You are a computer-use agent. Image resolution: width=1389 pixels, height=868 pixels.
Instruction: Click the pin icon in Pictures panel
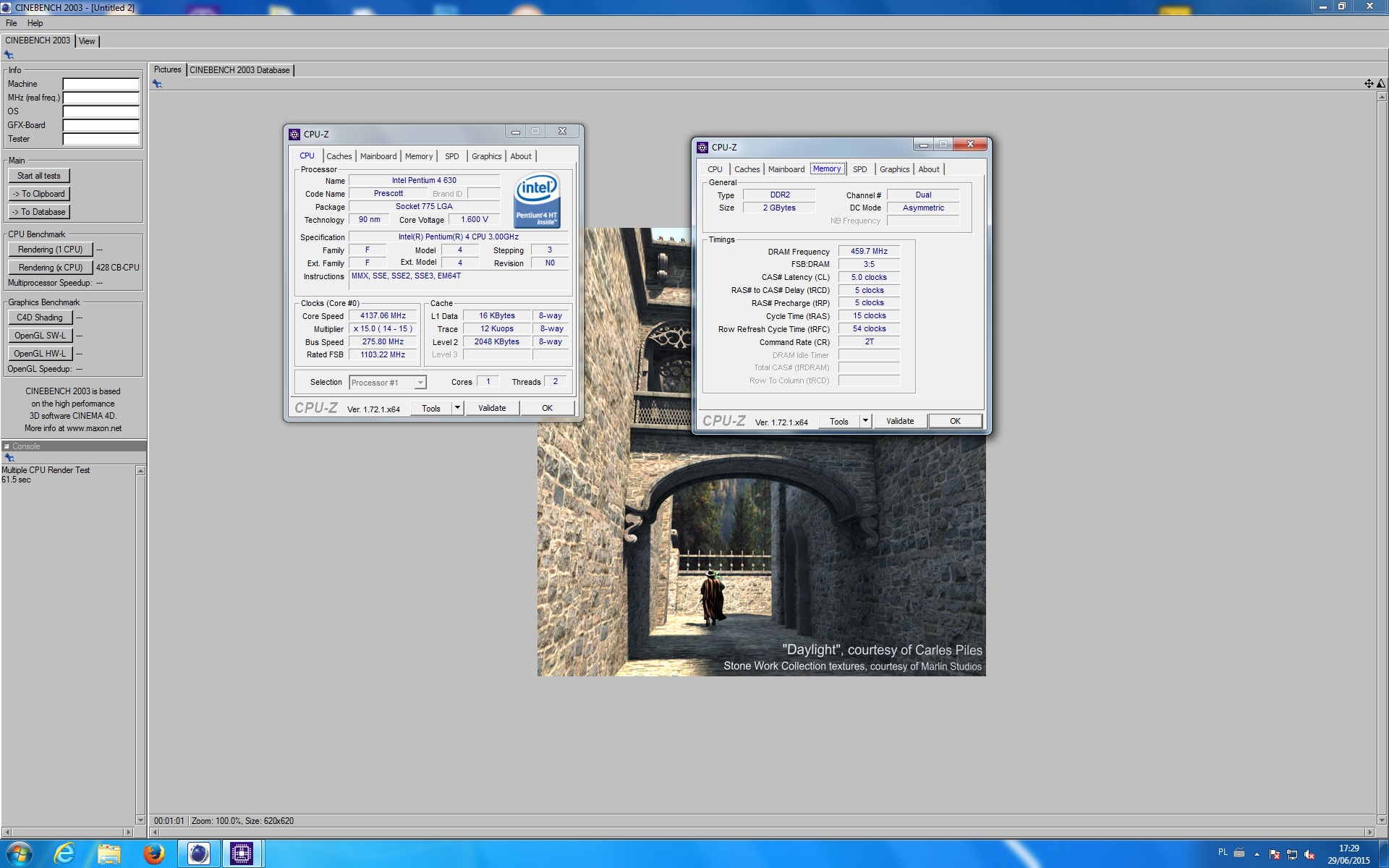[x=157, y=84]
